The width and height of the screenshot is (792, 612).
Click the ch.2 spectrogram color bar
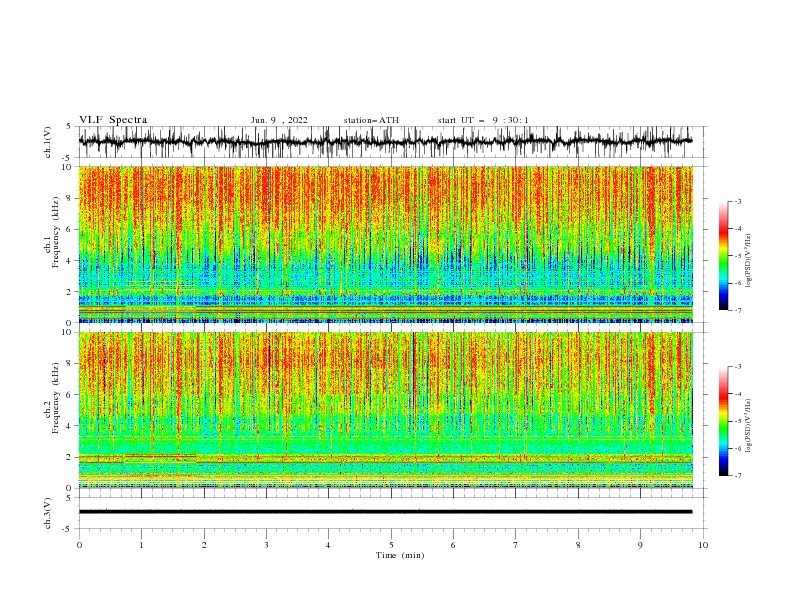723,421
